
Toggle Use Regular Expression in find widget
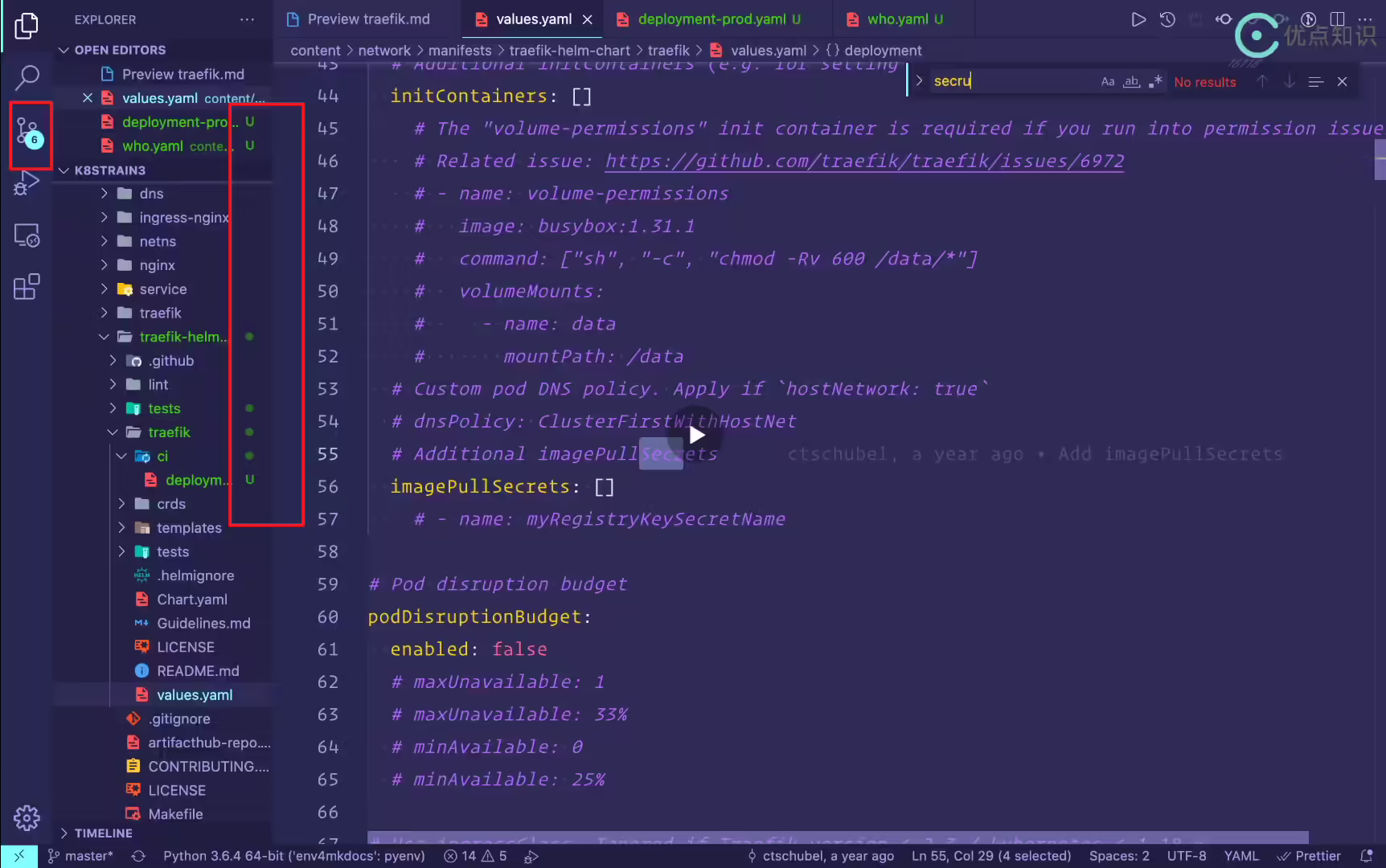pyautogui.click(x=1156, y=81)
